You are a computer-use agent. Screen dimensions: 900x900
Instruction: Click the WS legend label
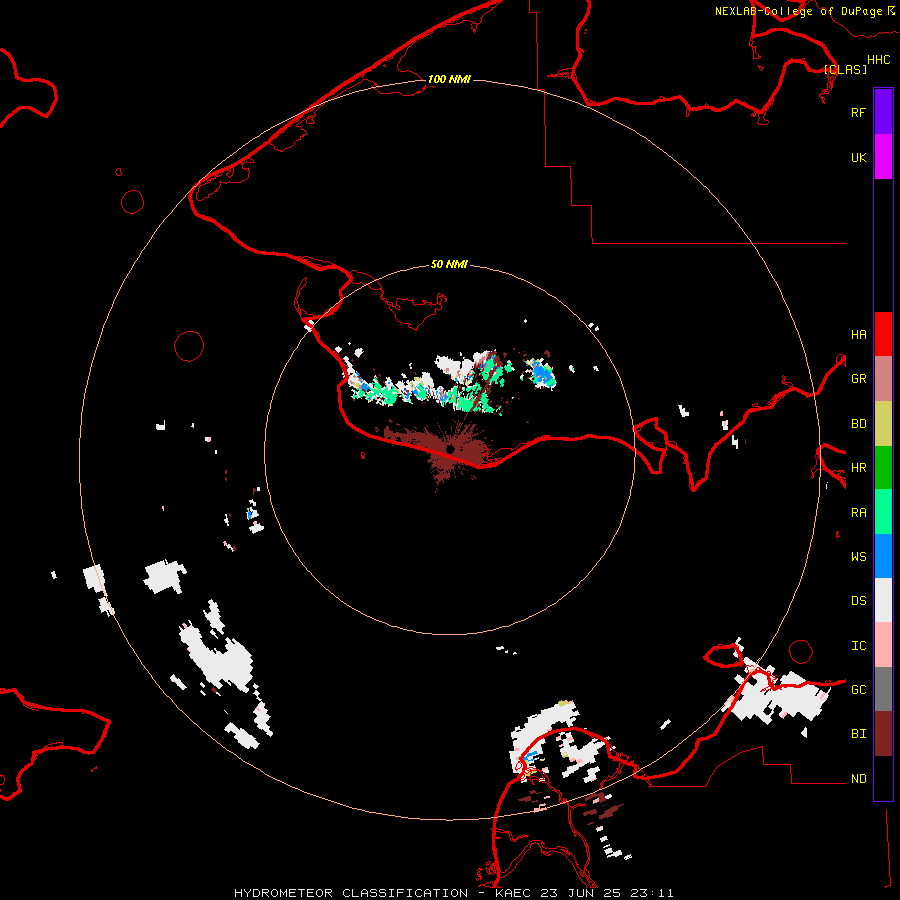(858, 557)
